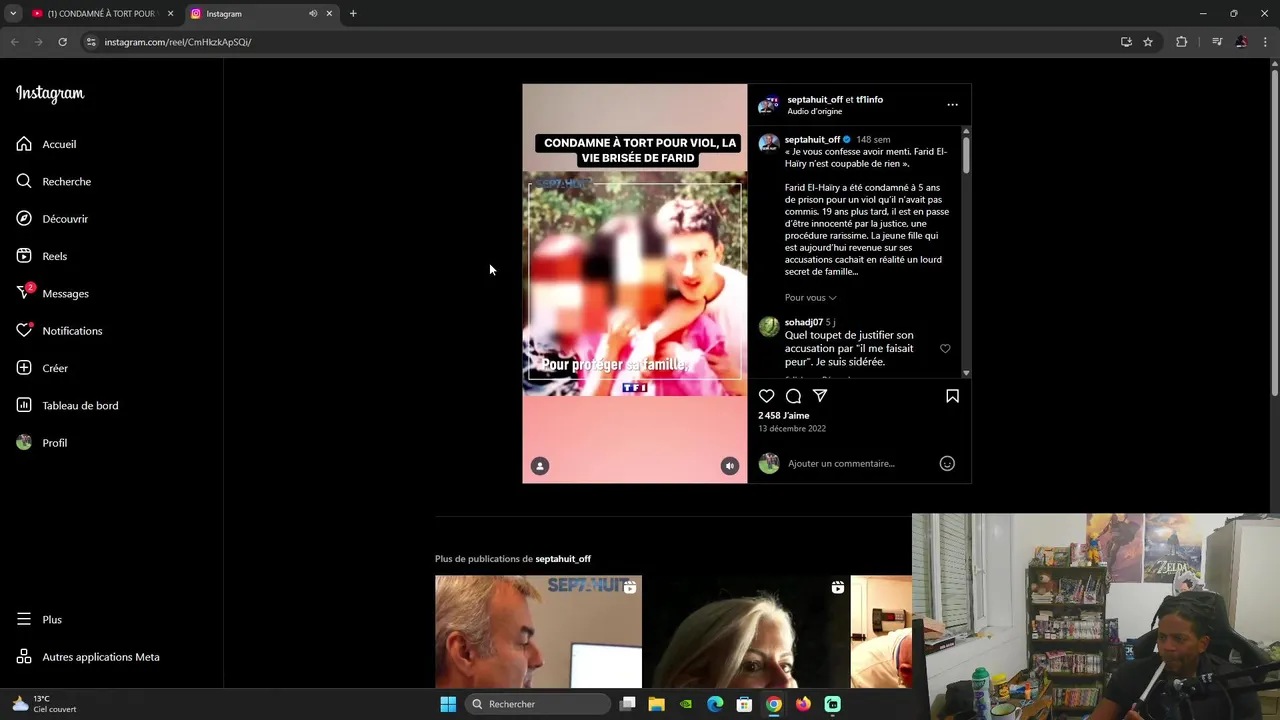Share the reel with paper-plane icon
Screen dimensions: 1280x720
click(x=820, y=396)
